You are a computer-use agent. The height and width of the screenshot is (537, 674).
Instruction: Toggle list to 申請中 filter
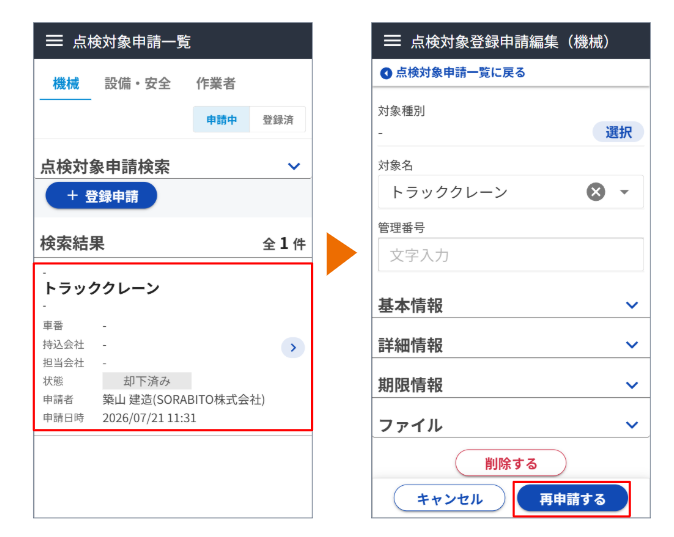pos(221,120)
